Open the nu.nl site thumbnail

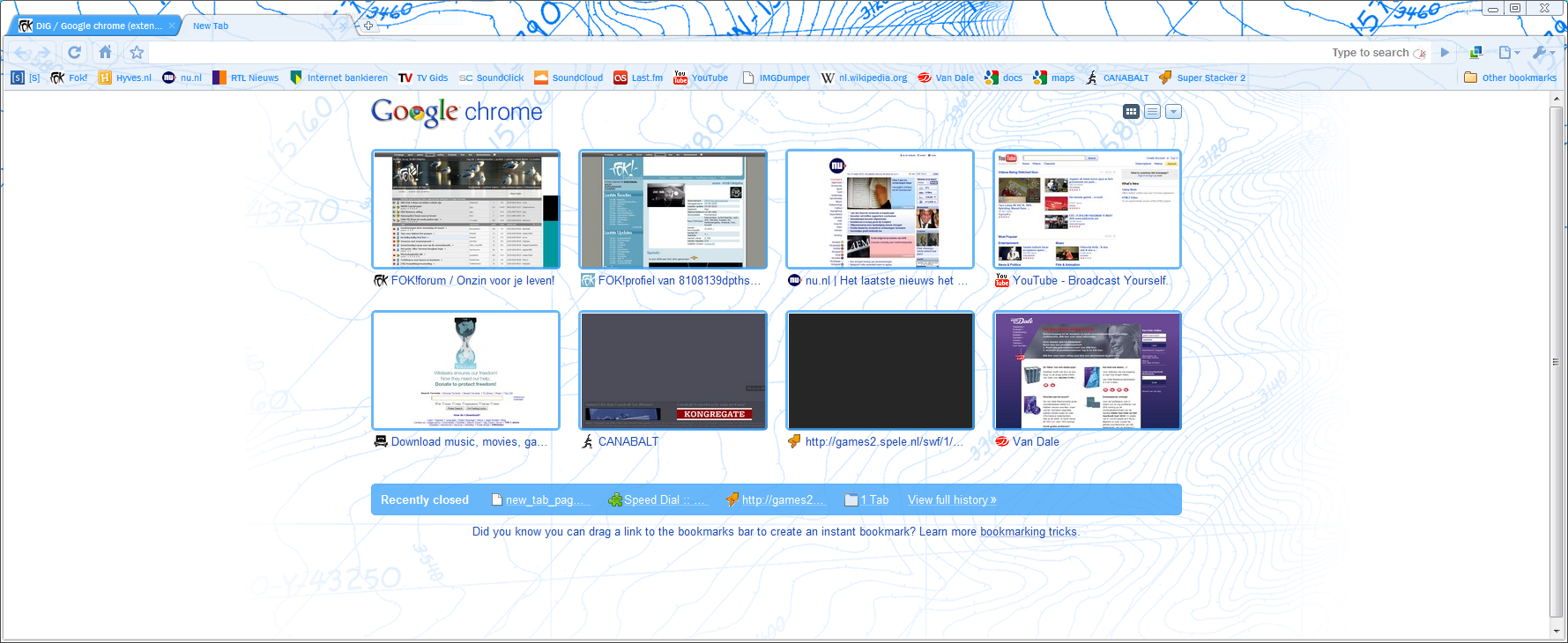(881, 210)
